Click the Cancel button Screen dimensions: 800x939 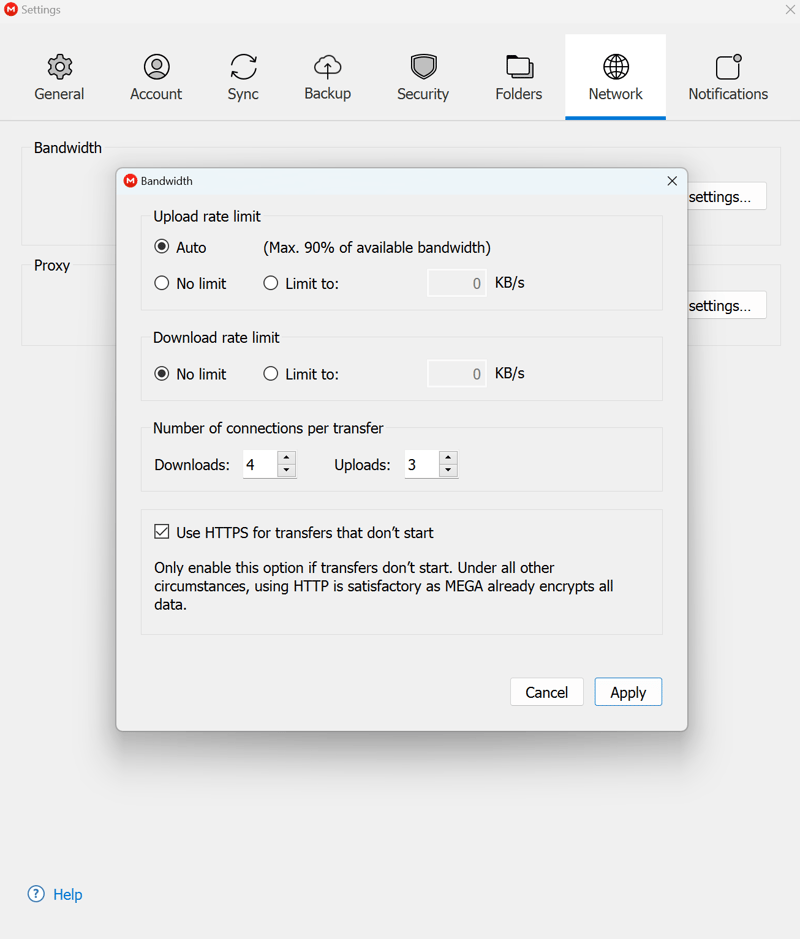coord(547,692)
